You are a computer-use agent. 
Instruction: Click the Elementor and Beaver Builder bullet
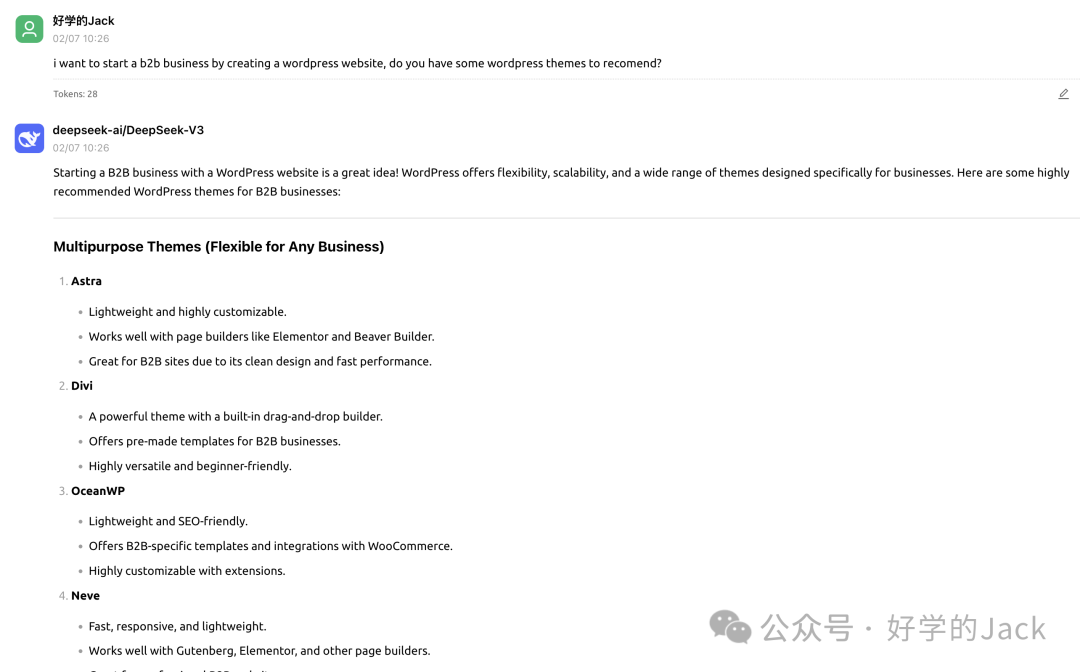pyautogui.click(x=261, y=336)
